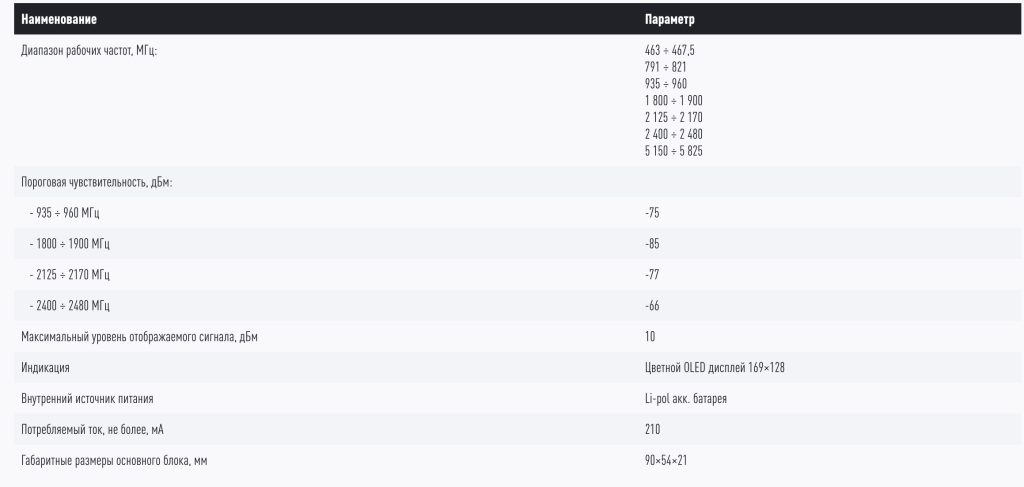Click the "-75" sensitivity value
This screenshot has width=1024, height=487.
click(652, 213)
